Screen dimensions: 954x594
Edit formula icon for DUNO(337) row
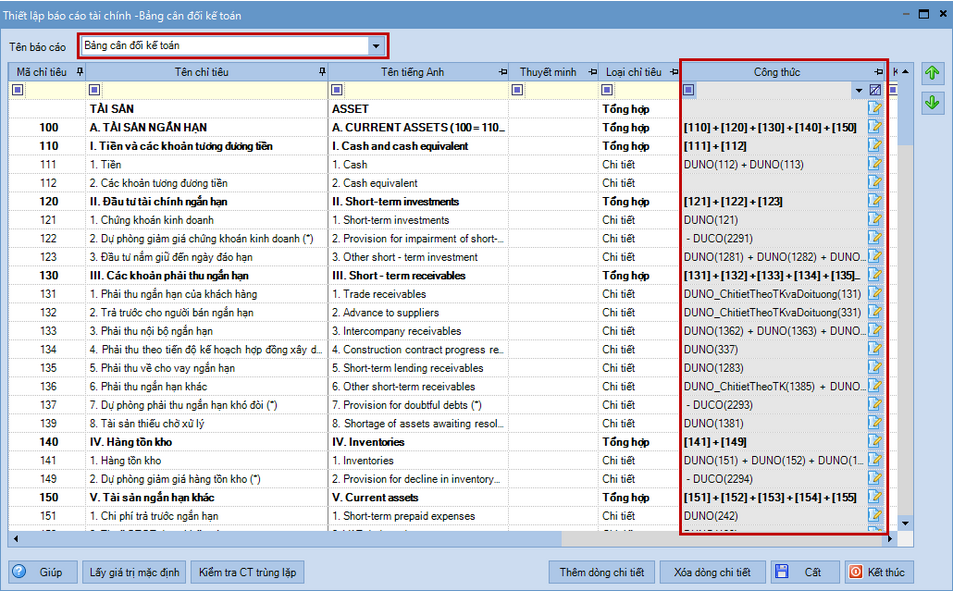point(875,349)
